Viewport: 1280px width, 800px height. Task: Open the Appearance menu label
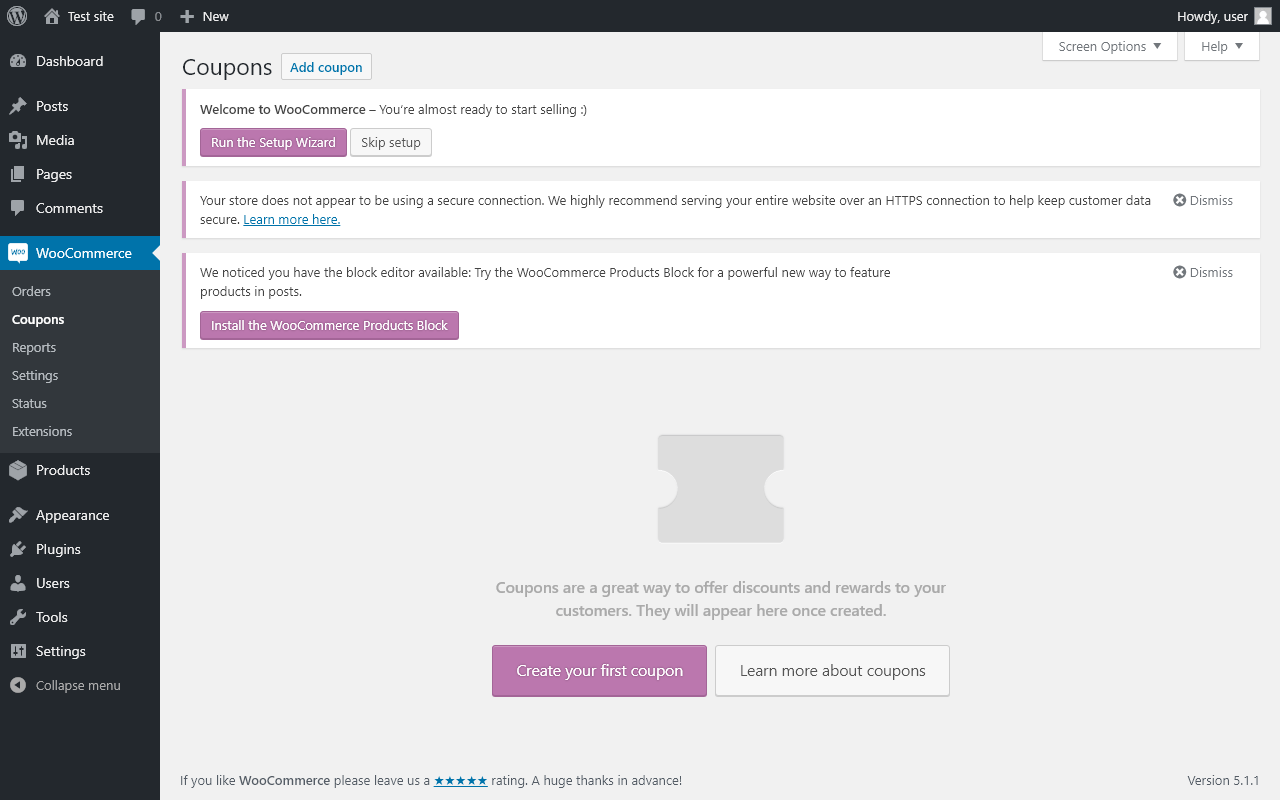point(73,515)
